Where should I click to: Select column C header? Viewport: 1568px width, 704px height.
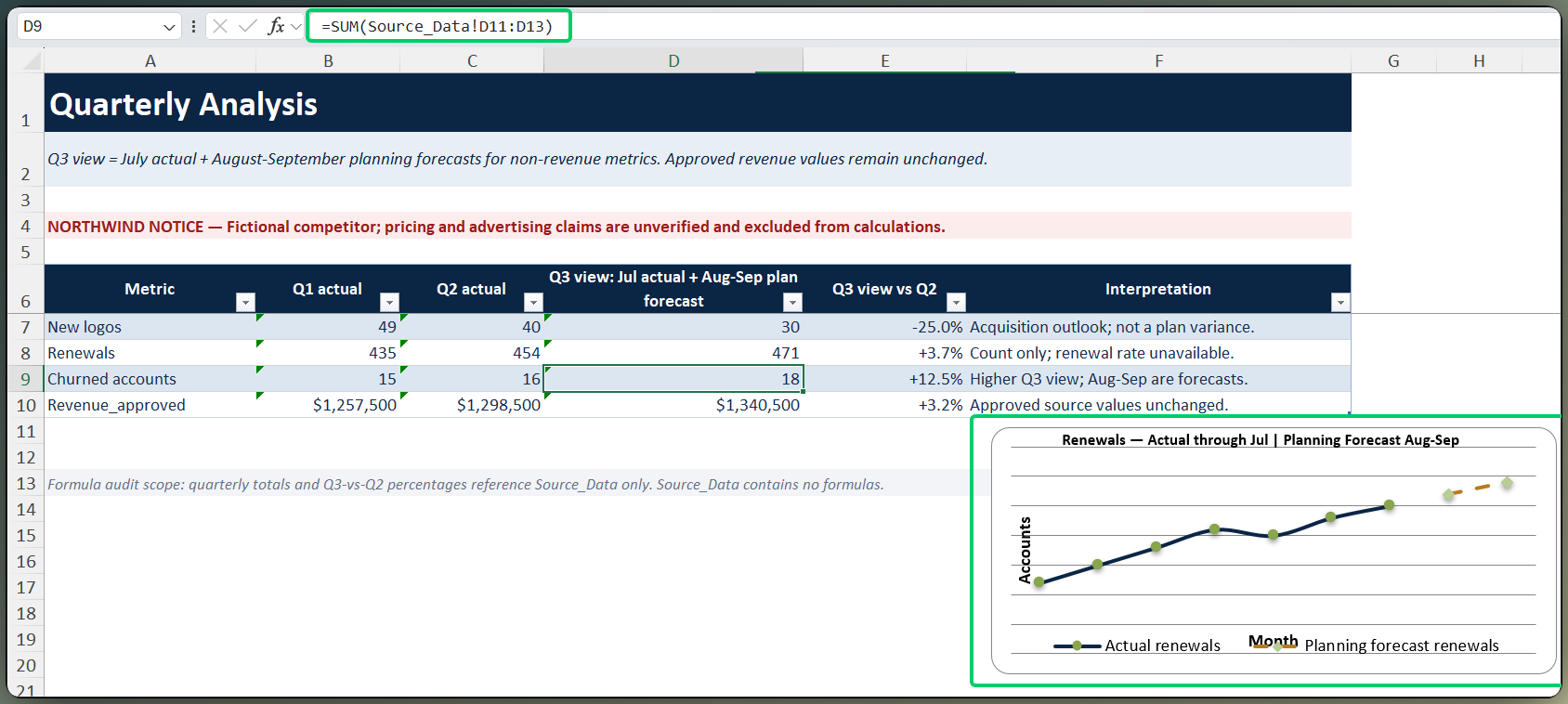pyautogui.click(x=472, y=61)
